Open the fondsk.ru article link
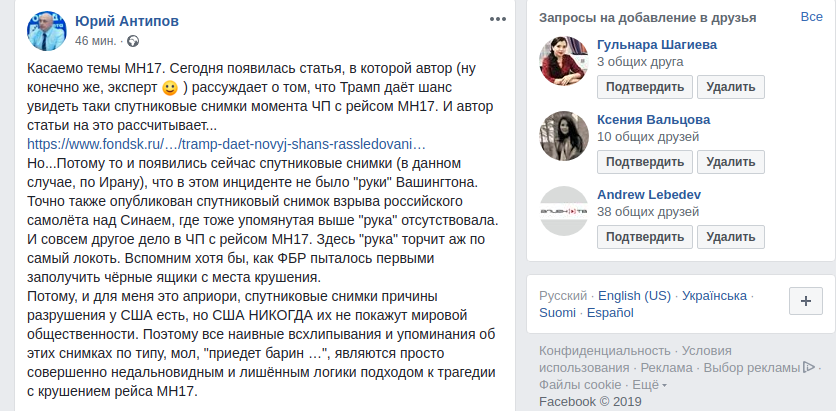Viewport: 836px width, 411px height. (225, 144)
